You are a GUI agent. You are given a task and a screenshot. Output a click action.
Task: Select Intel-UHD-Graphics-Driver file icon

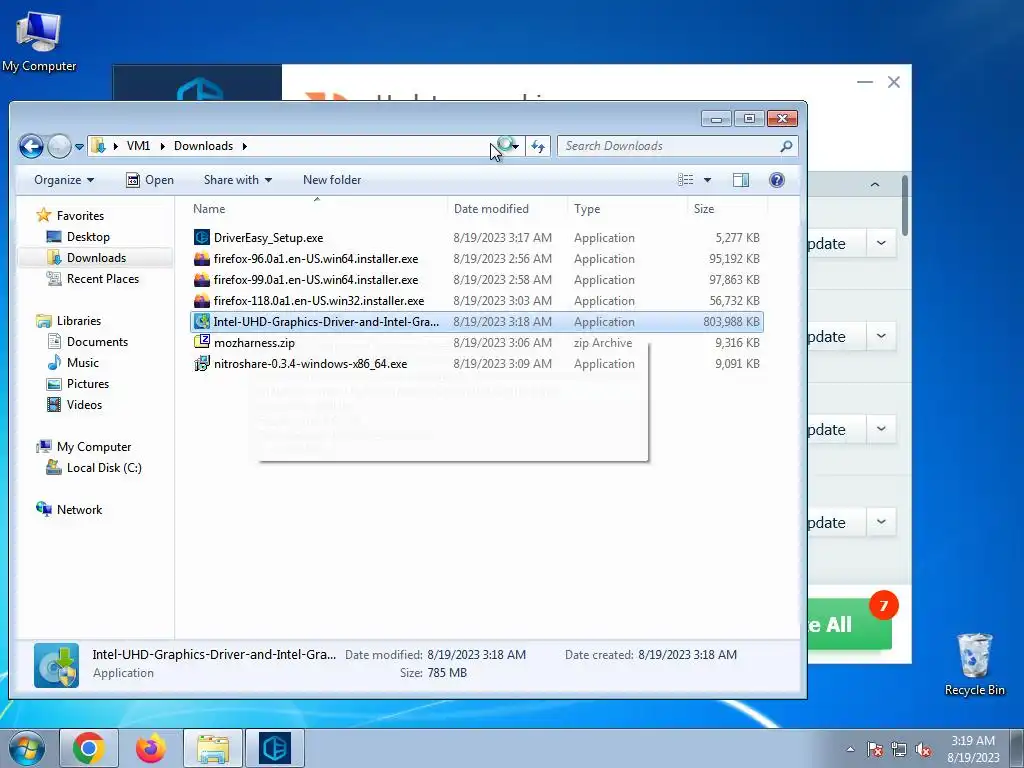[x=202, y=321]
